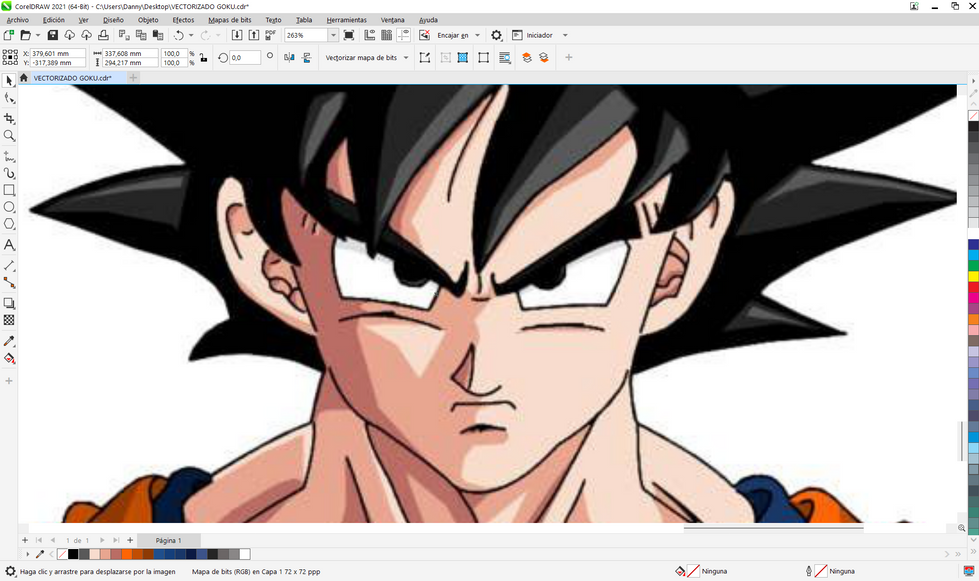Click the Mirror vertically icon
The height and width of the screenshot is (581, 979).
[x=307, y=57]
